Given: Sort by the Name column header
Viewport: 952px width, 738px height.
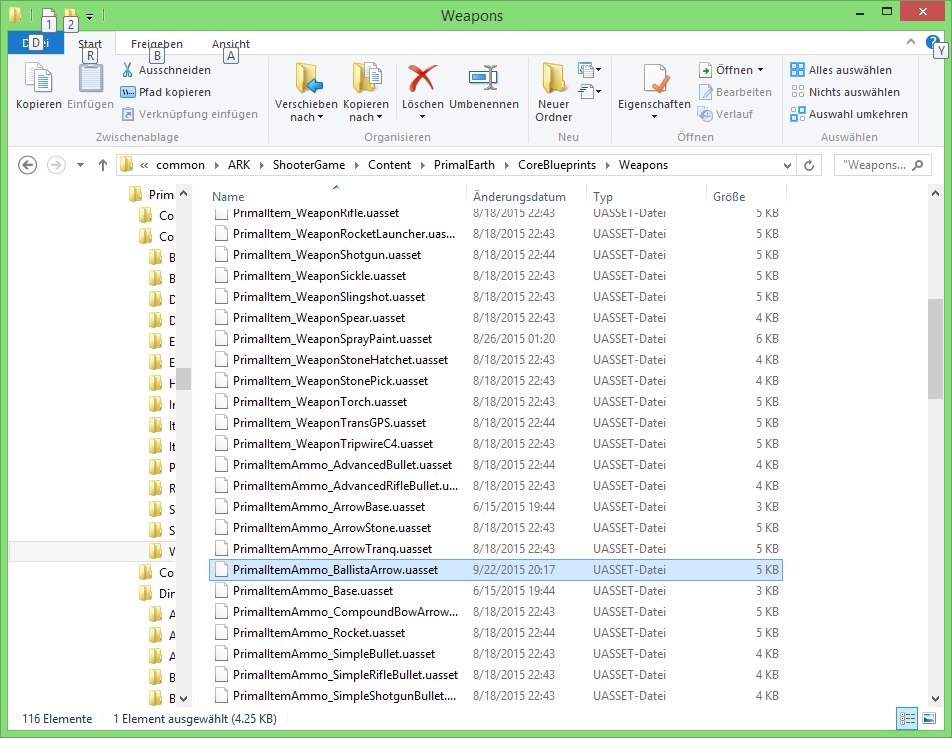Looking at the screenshot, I should point(337,197).
